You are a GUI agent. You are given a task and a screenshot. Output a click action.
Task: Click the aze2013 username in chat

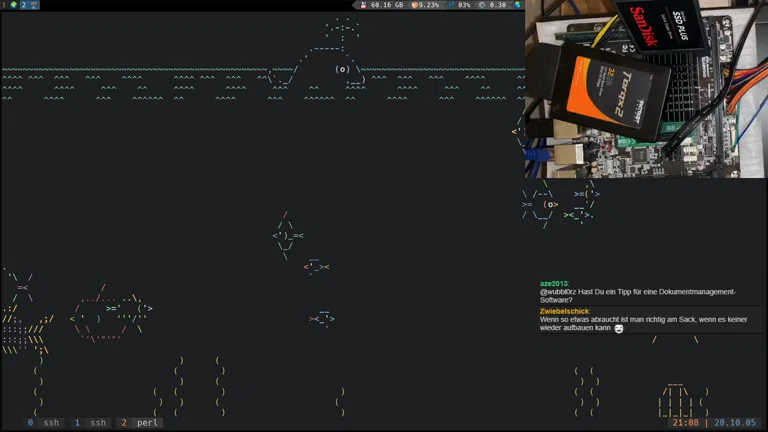tap(554, 284)
